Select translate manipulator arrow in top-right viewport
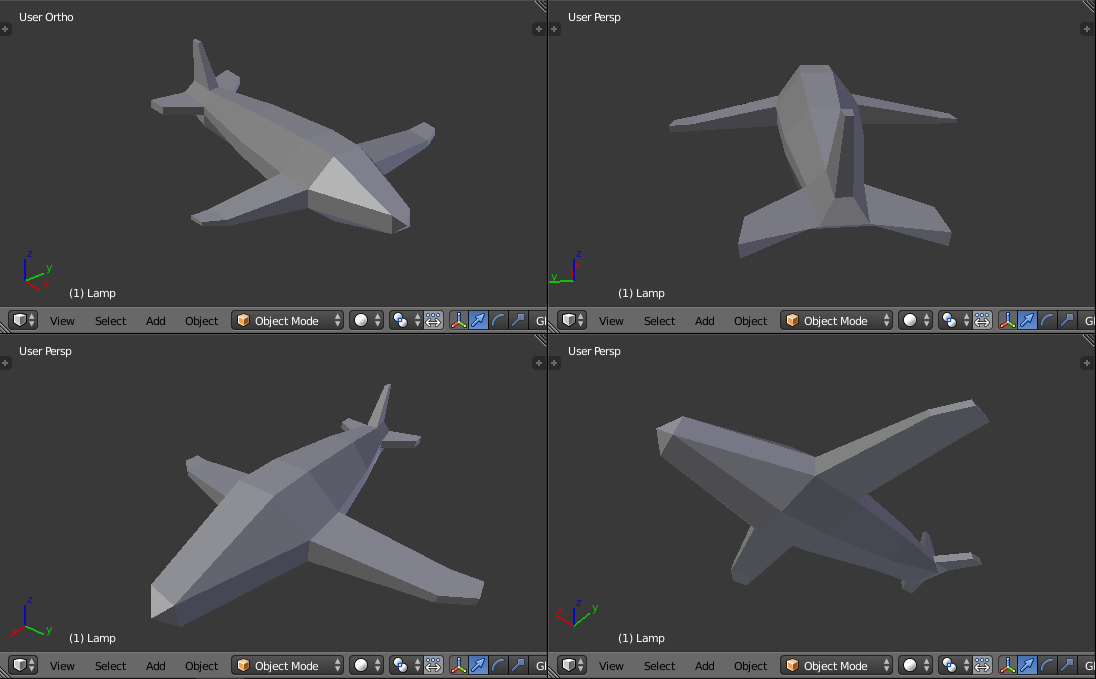Viewport: 1096px width, 679px height. coord(1027,320)
